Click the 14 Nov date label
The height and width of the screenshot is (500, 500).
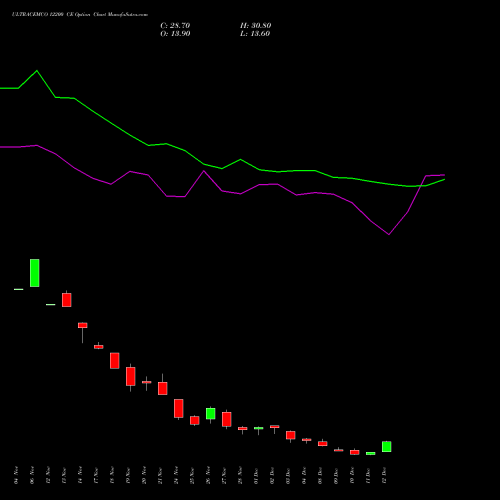(80, 475)
